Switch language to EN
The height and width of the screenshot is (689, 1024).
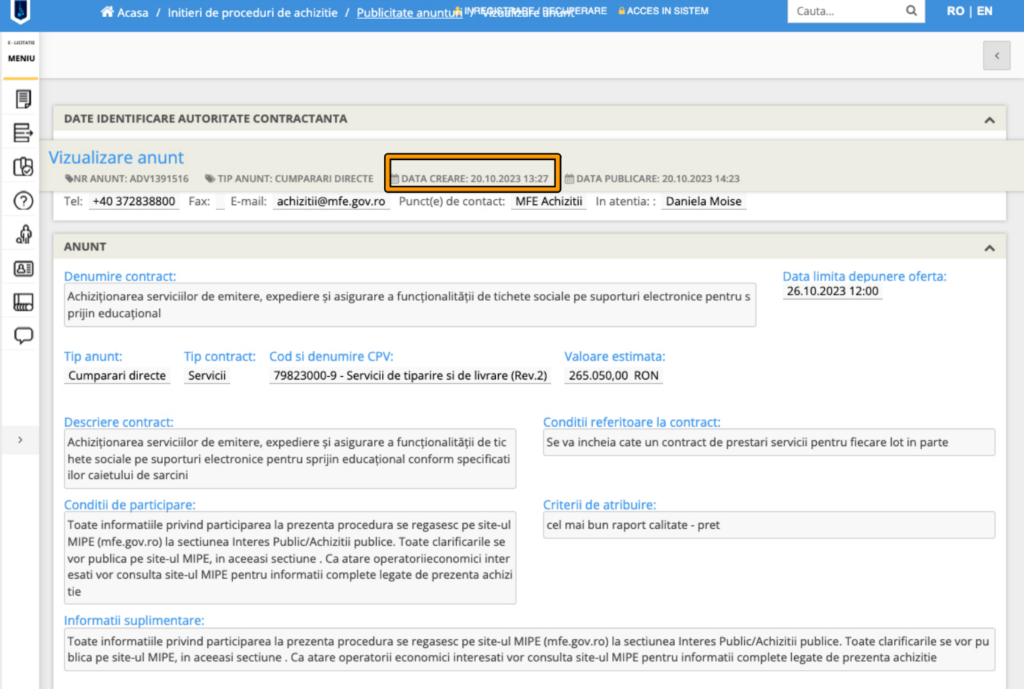click(985, 12)
